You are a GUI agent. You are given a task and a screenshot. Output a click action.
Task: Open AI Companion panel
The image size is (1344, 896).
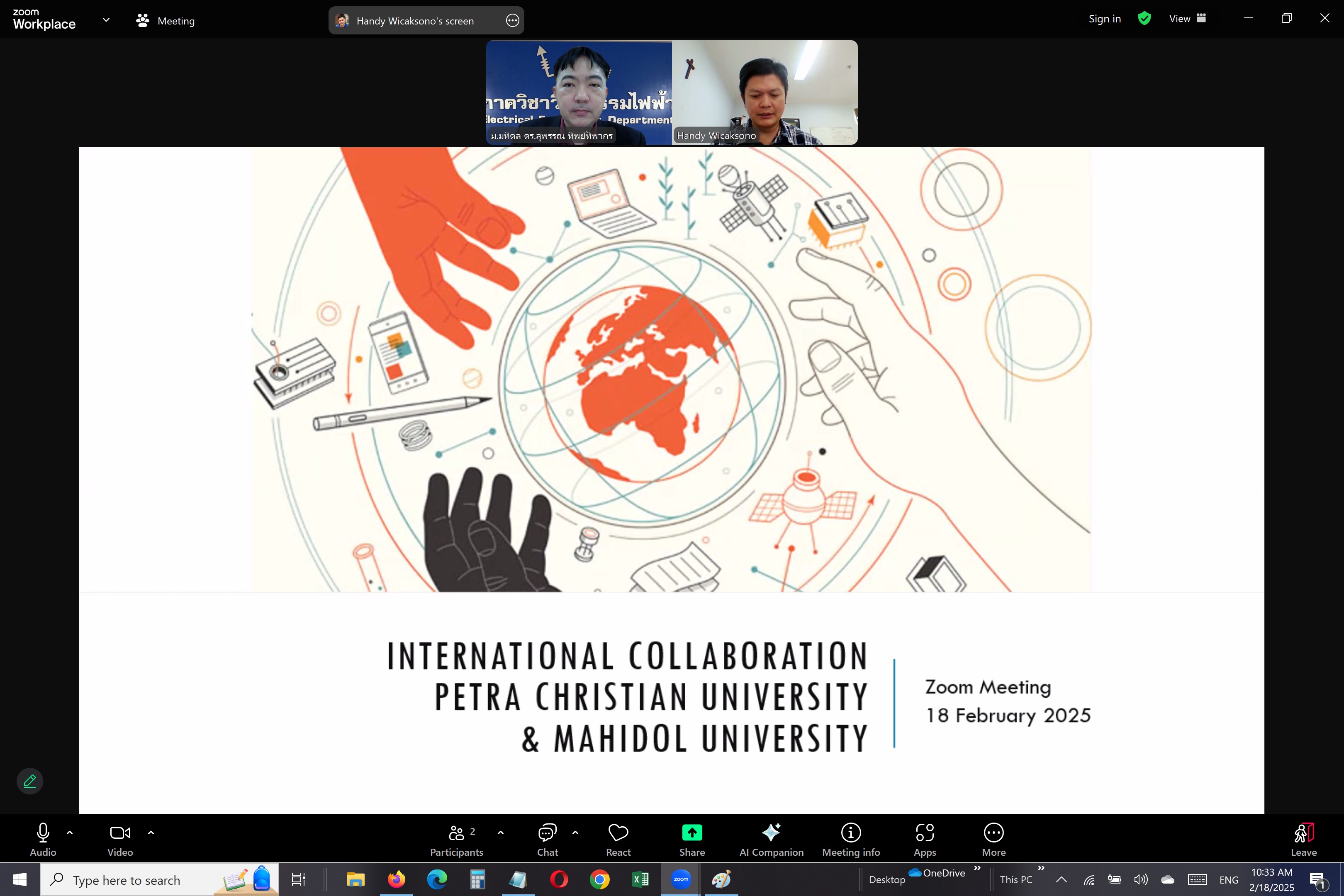(x=771, y=839)
